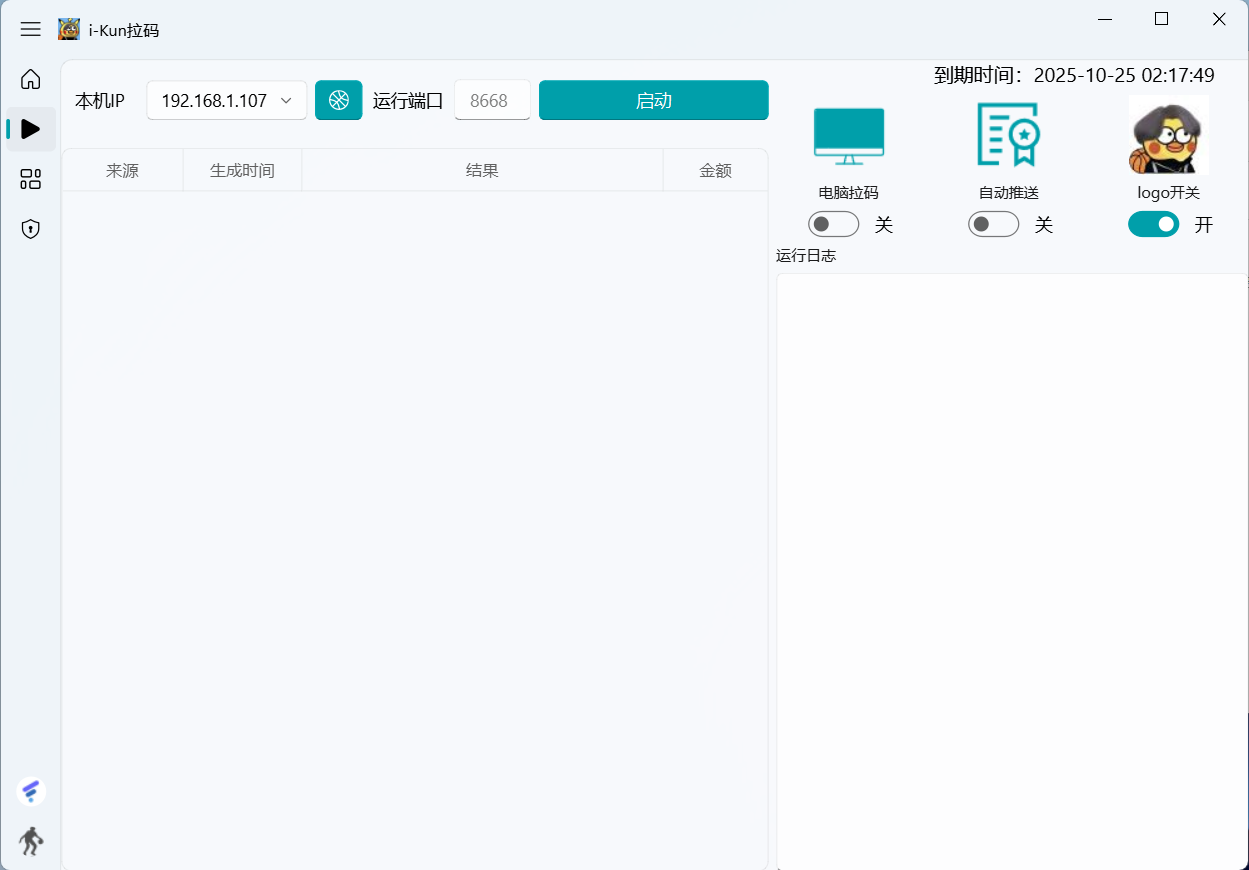Viewport: 1249px width, 870px height.
Task: Open the shield security sidebar icon
Action: pos(31,229)
